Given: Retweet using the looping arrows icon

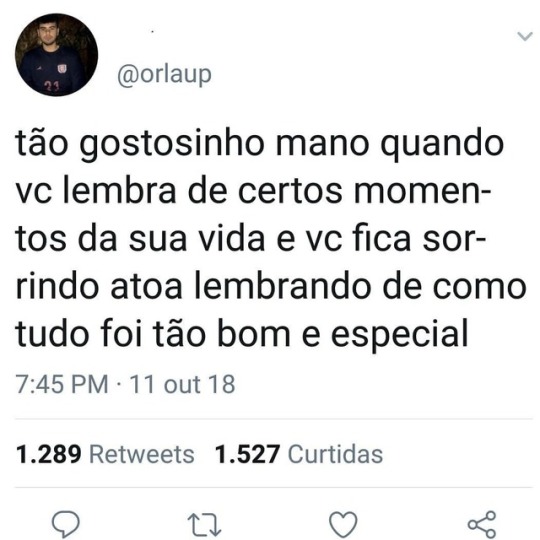Looking at the screenshot, I should coord(204,526).
